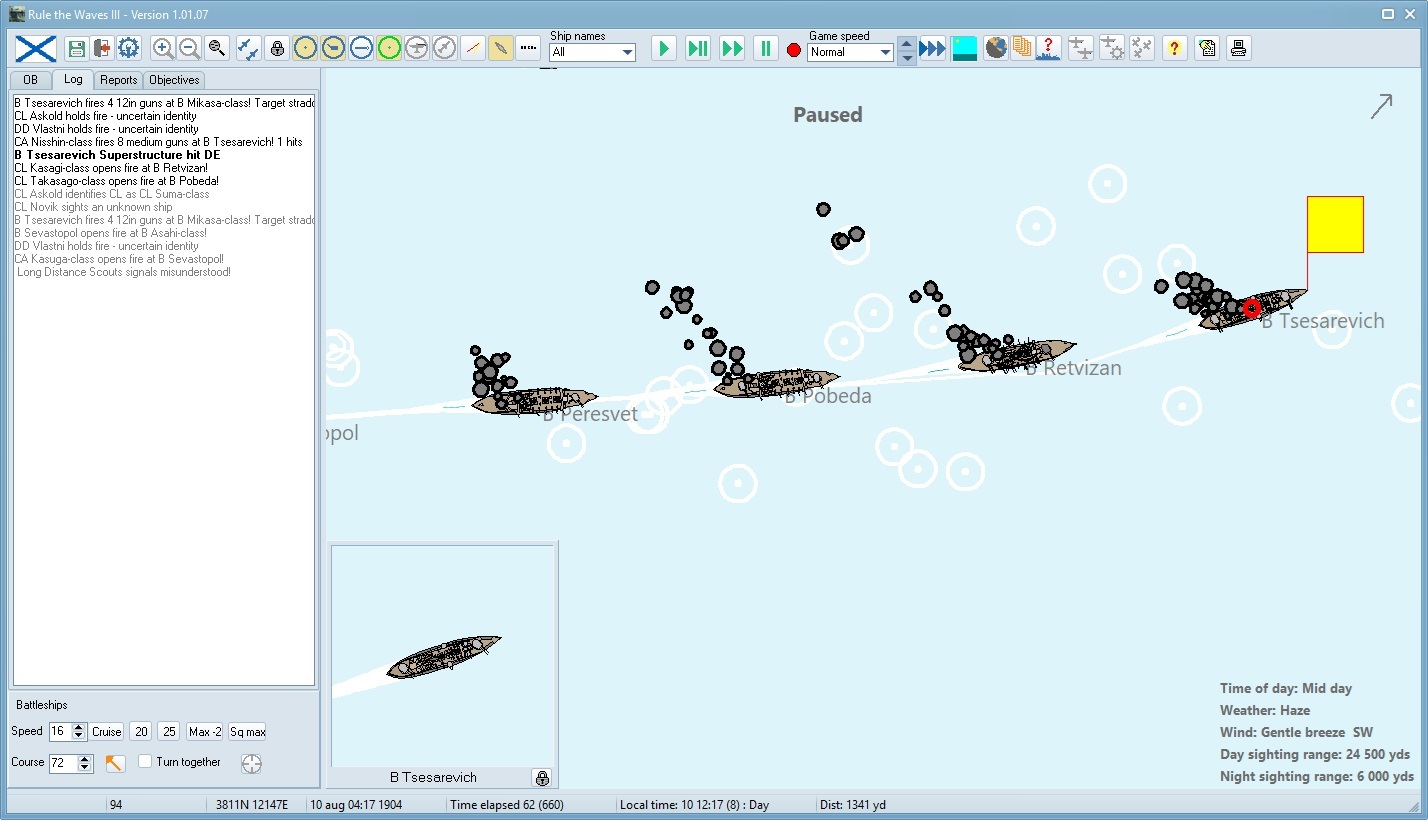
Task: Toggle the green circle range display button
Action: (x=389, y=48)
